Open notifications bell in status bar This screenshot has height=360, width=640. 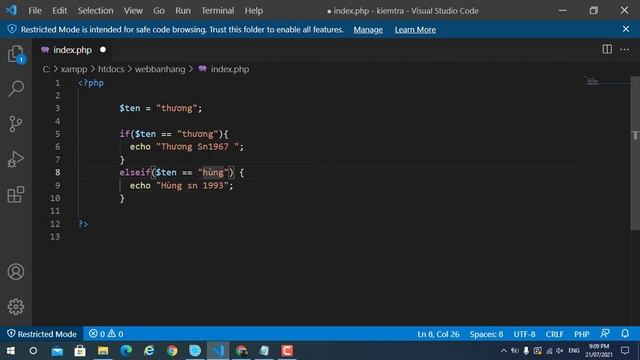click(x=625, y=333)
